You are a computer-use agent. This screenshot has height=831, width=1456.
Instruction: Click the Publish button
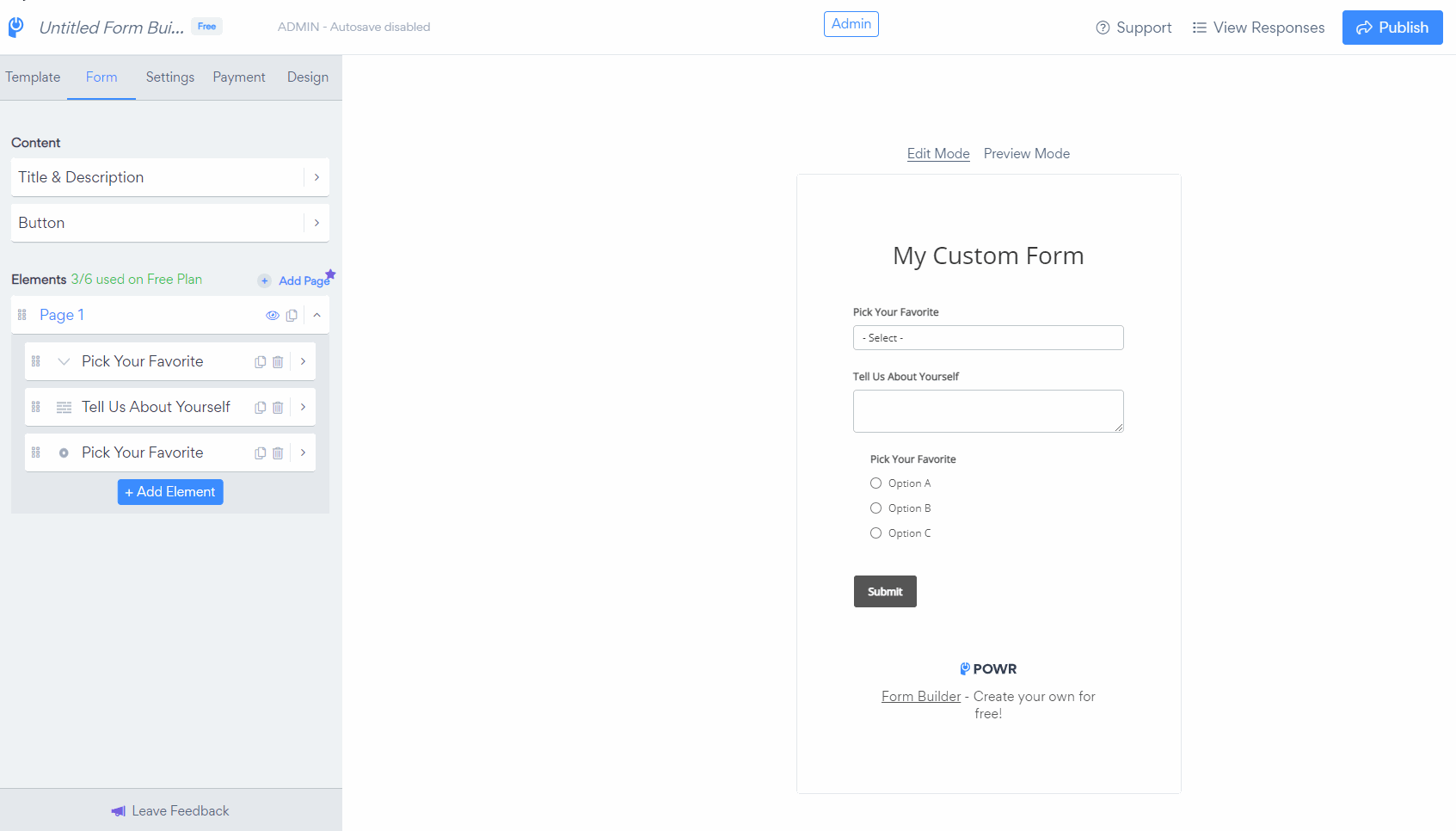[1392, 28]
